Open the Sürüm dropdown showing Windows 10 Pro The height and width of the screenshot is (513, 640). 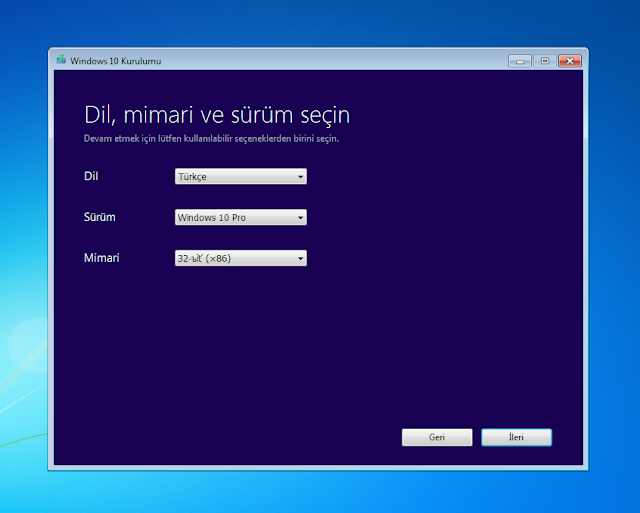click(x=241, y=217)
